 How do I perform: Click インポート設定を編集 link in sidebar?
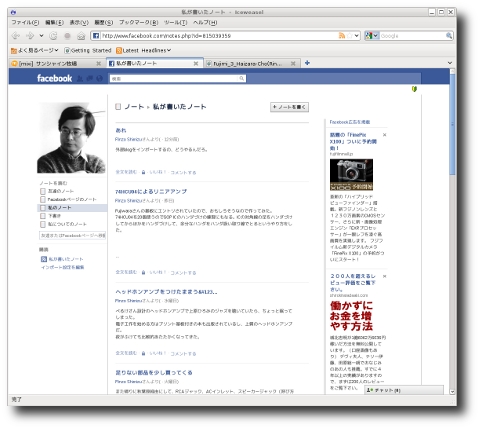62,267
